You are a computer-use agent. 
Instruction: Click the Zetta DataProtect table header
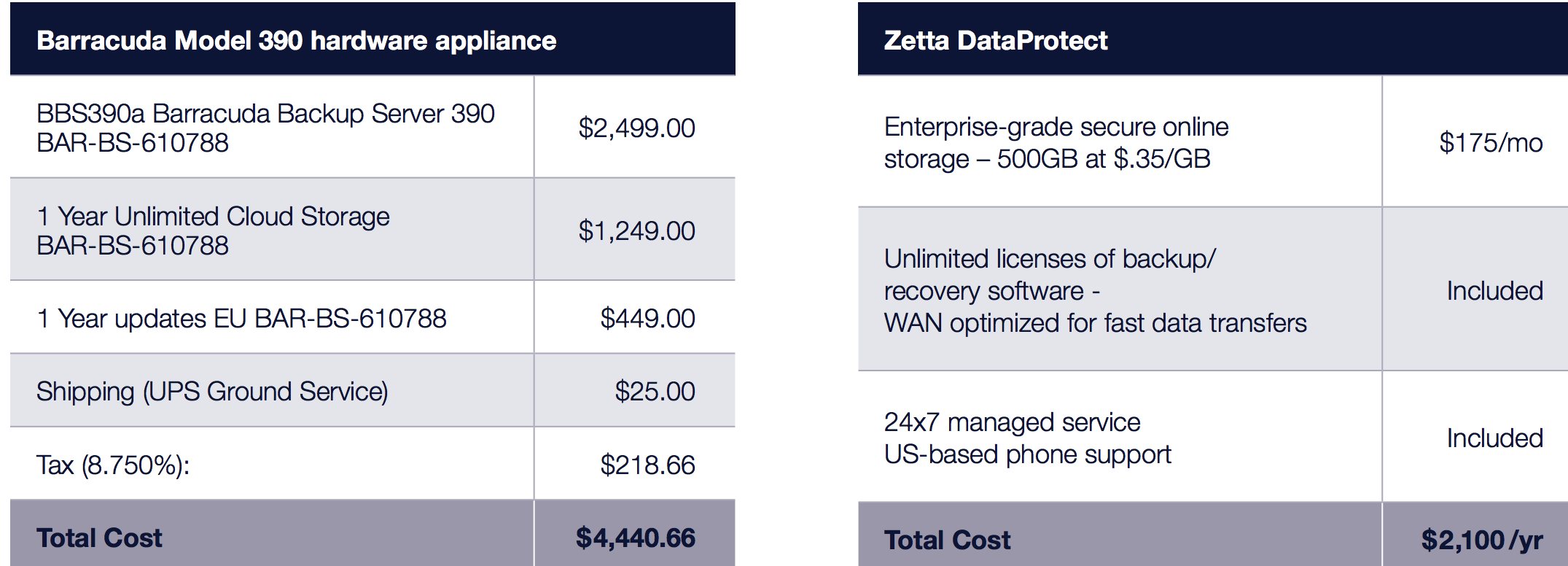(995, 41)
